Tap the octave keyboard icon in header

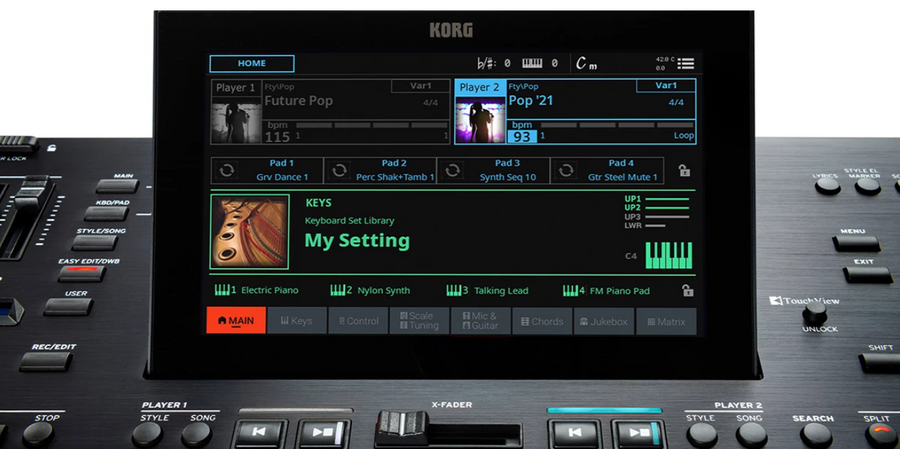[532, 63]
